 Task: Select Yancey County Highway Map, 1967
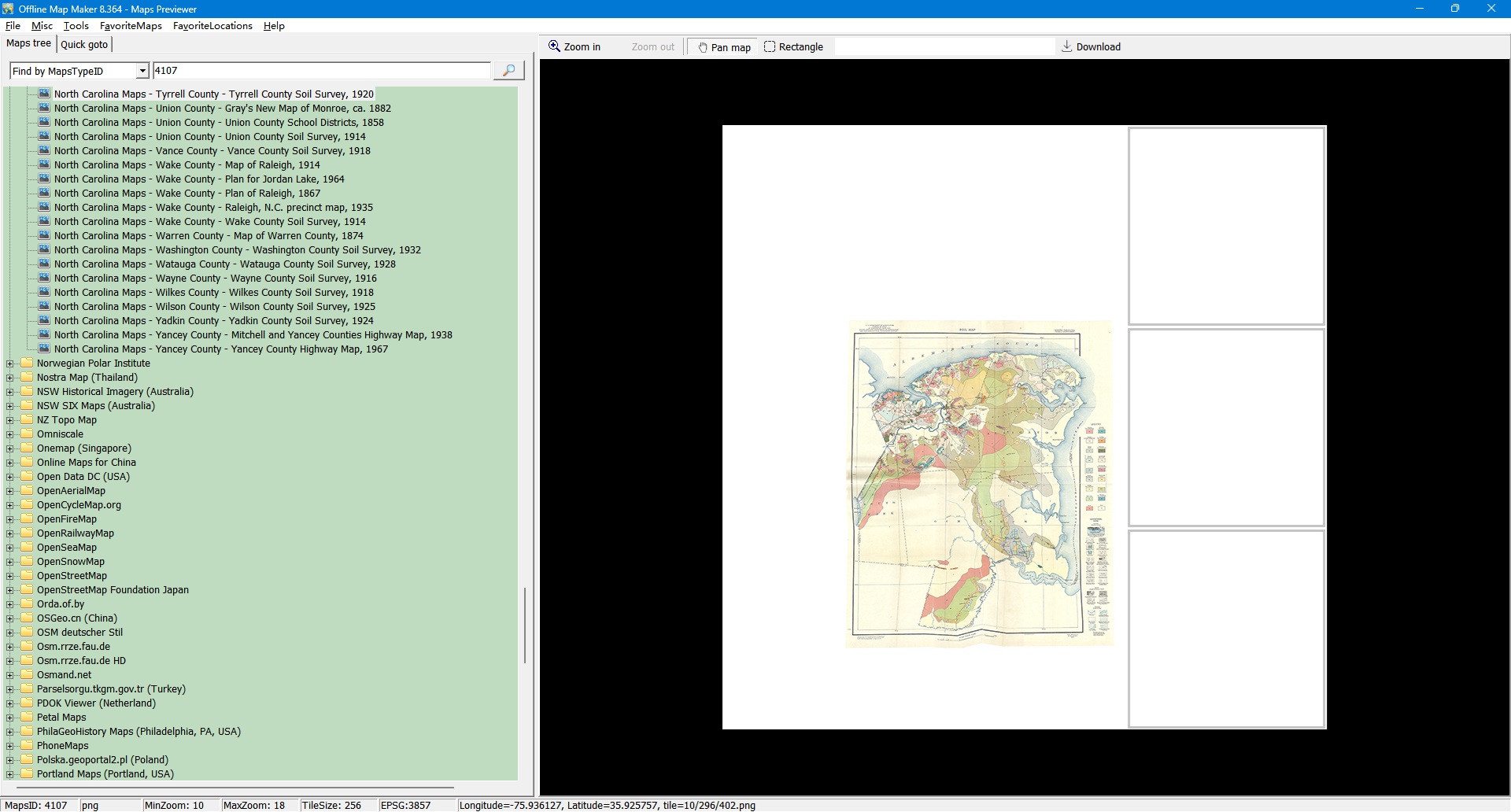220,349
